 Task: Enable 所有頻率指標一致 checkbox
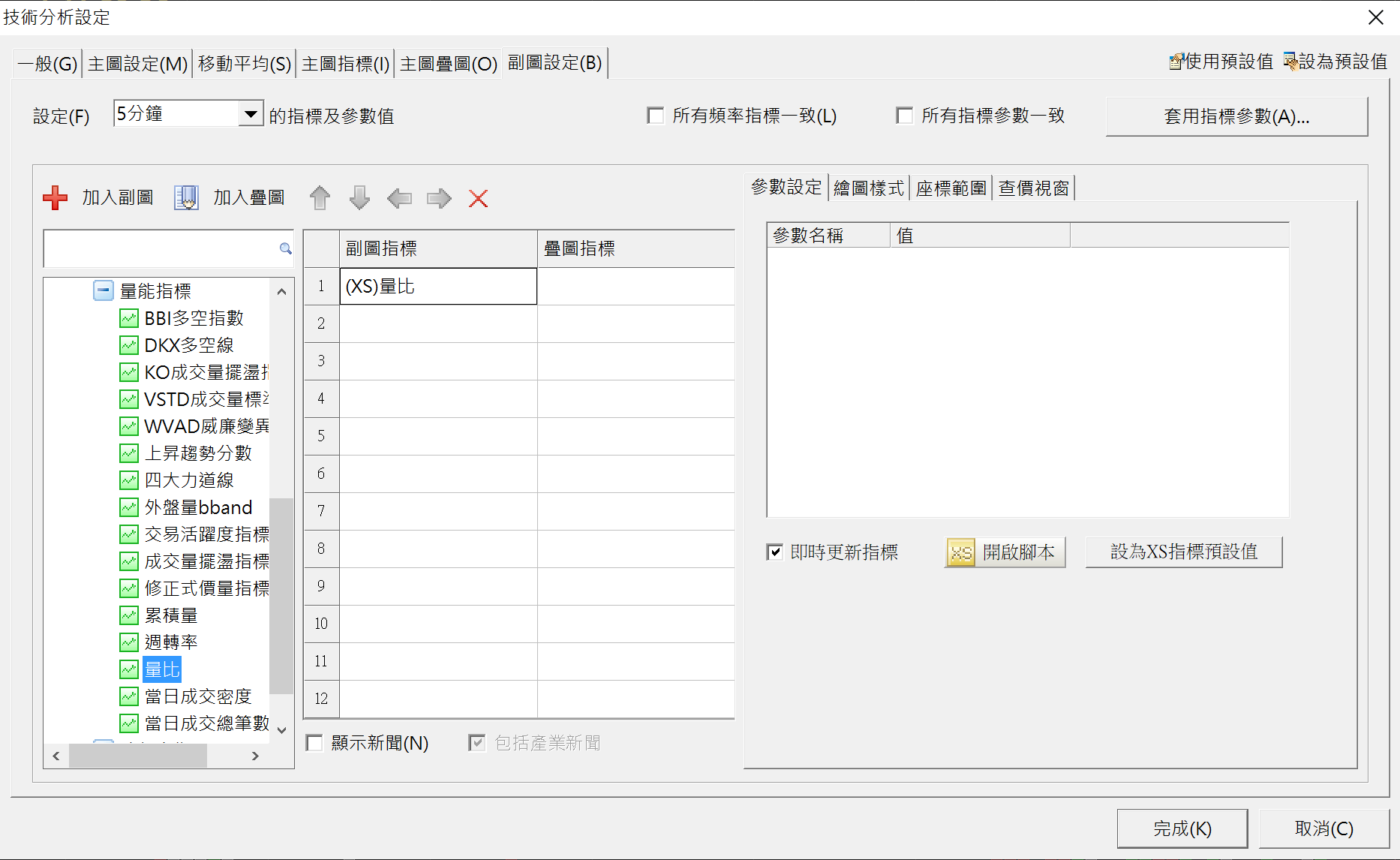point(656,116)
